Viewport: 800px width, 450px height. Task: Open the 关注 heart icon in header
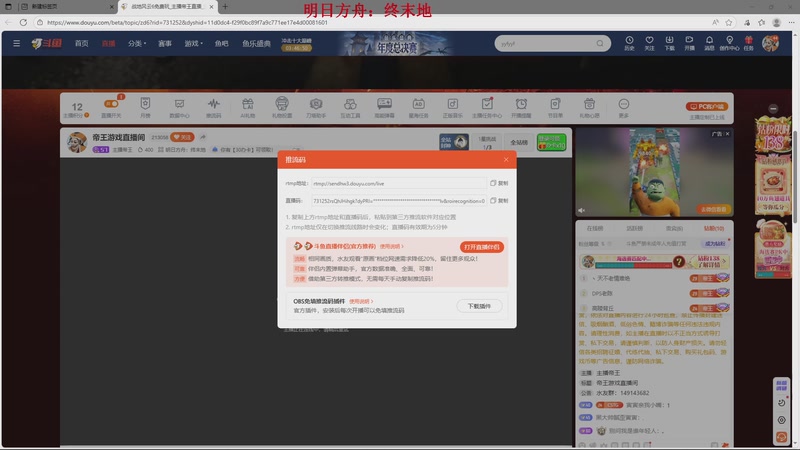(649, 43)
